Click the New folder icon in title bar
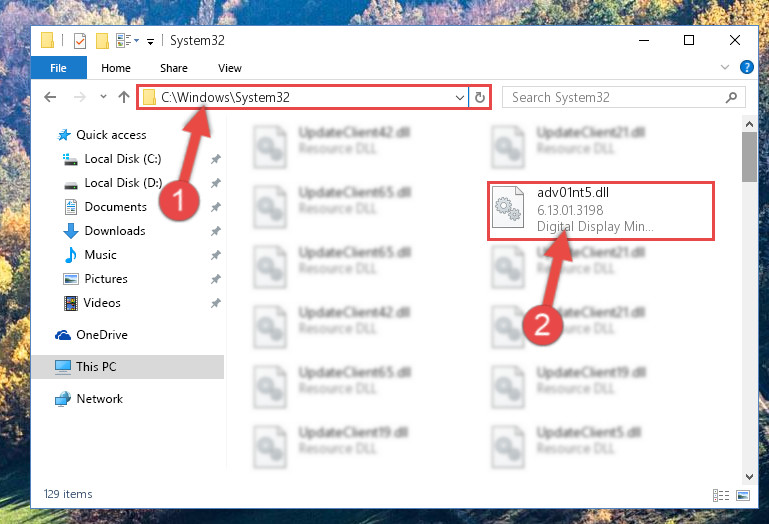The height and width of the screenshot is (524, 769). point(103,41)
